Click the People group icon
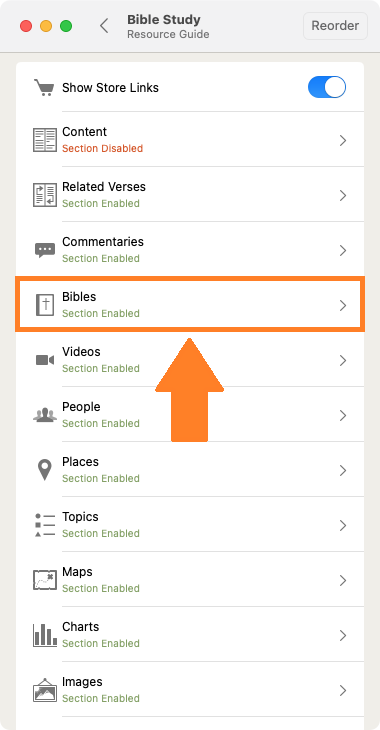 click(45, 415)
